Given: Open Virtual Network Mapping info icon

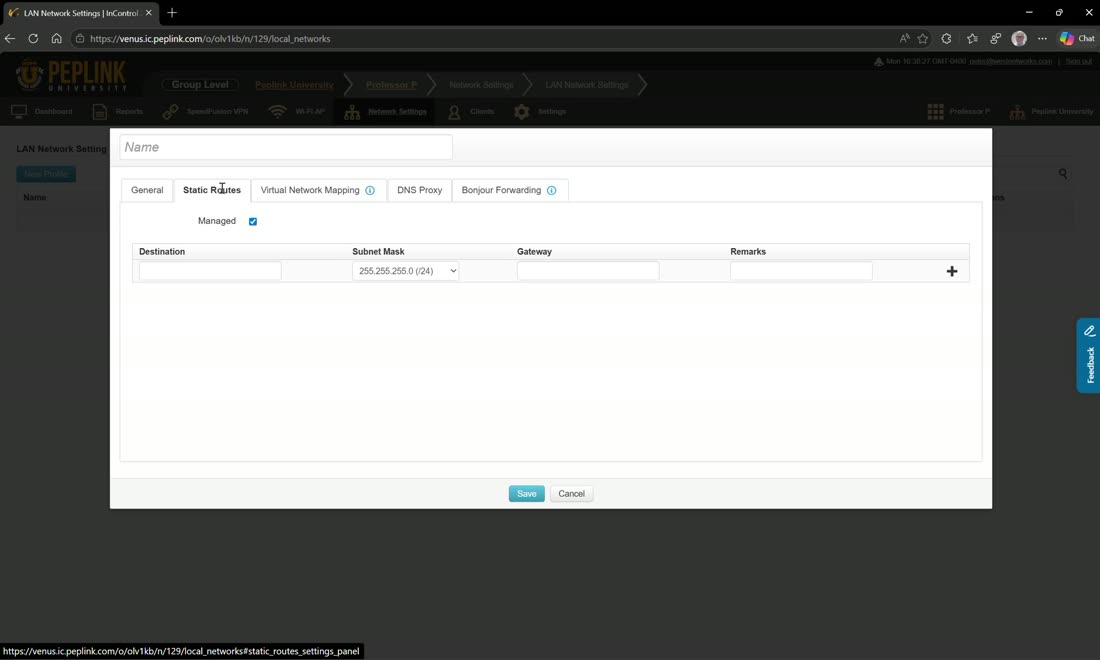Looking at the screenshot, I should coord(370,190).
